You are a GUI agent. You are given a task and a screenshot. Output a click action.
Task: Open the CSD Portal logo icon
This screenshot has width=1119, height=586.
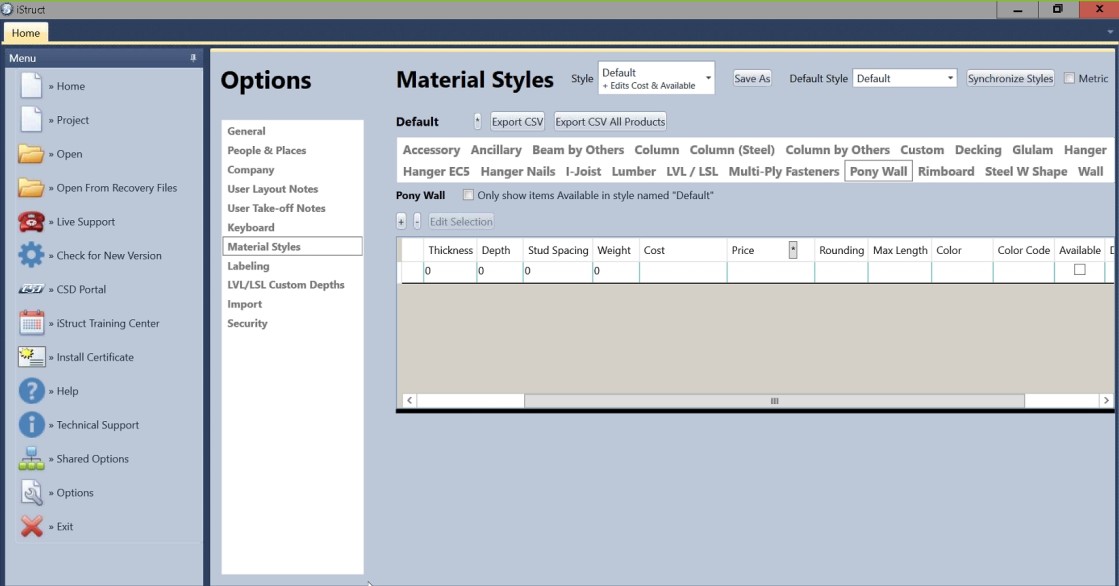(31, 290)
